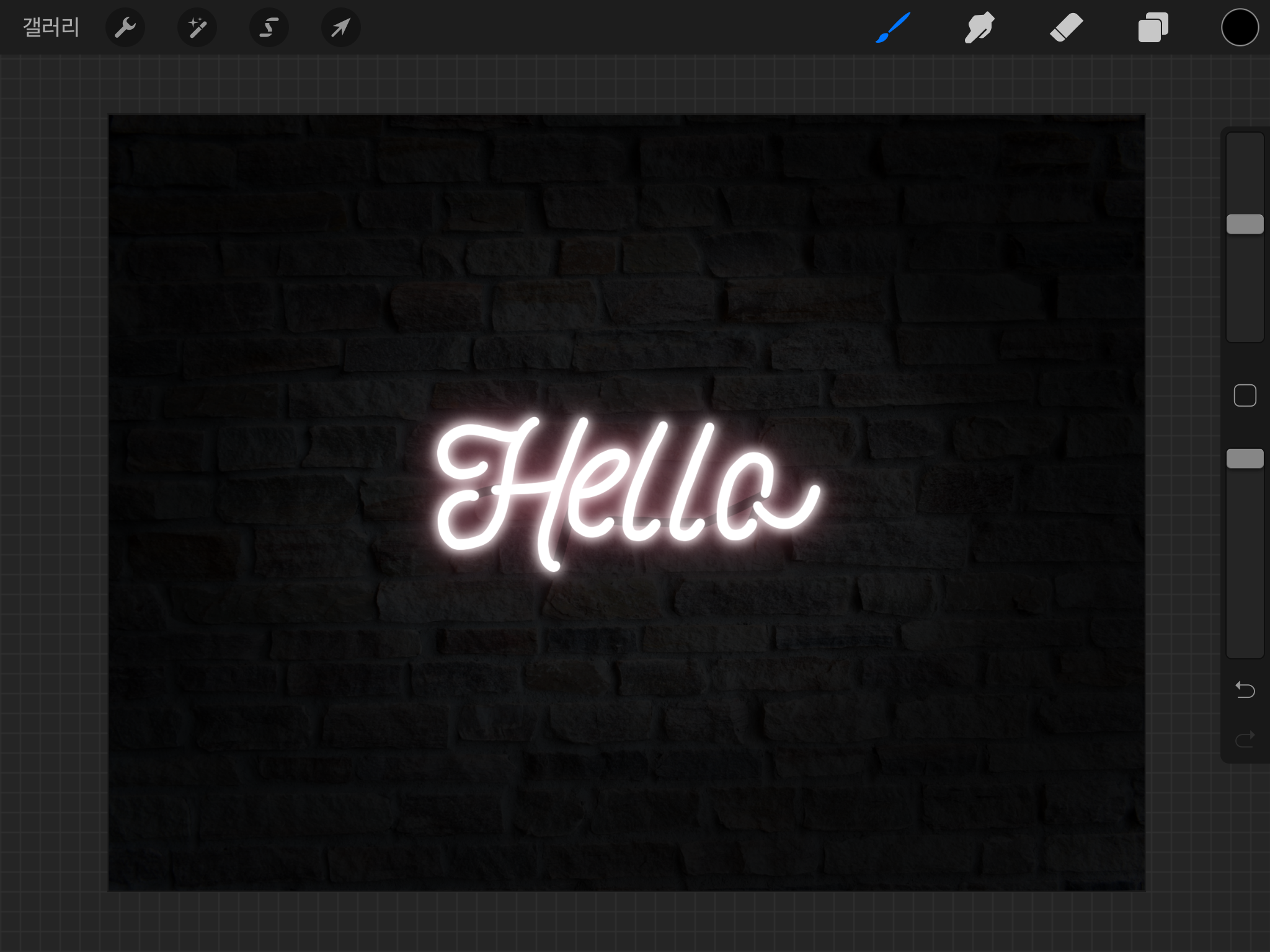Image resolution: width=1270 pixels, height=952 pixels.
Task: Open the black active color swatch
Action: tap(1240, 27)
